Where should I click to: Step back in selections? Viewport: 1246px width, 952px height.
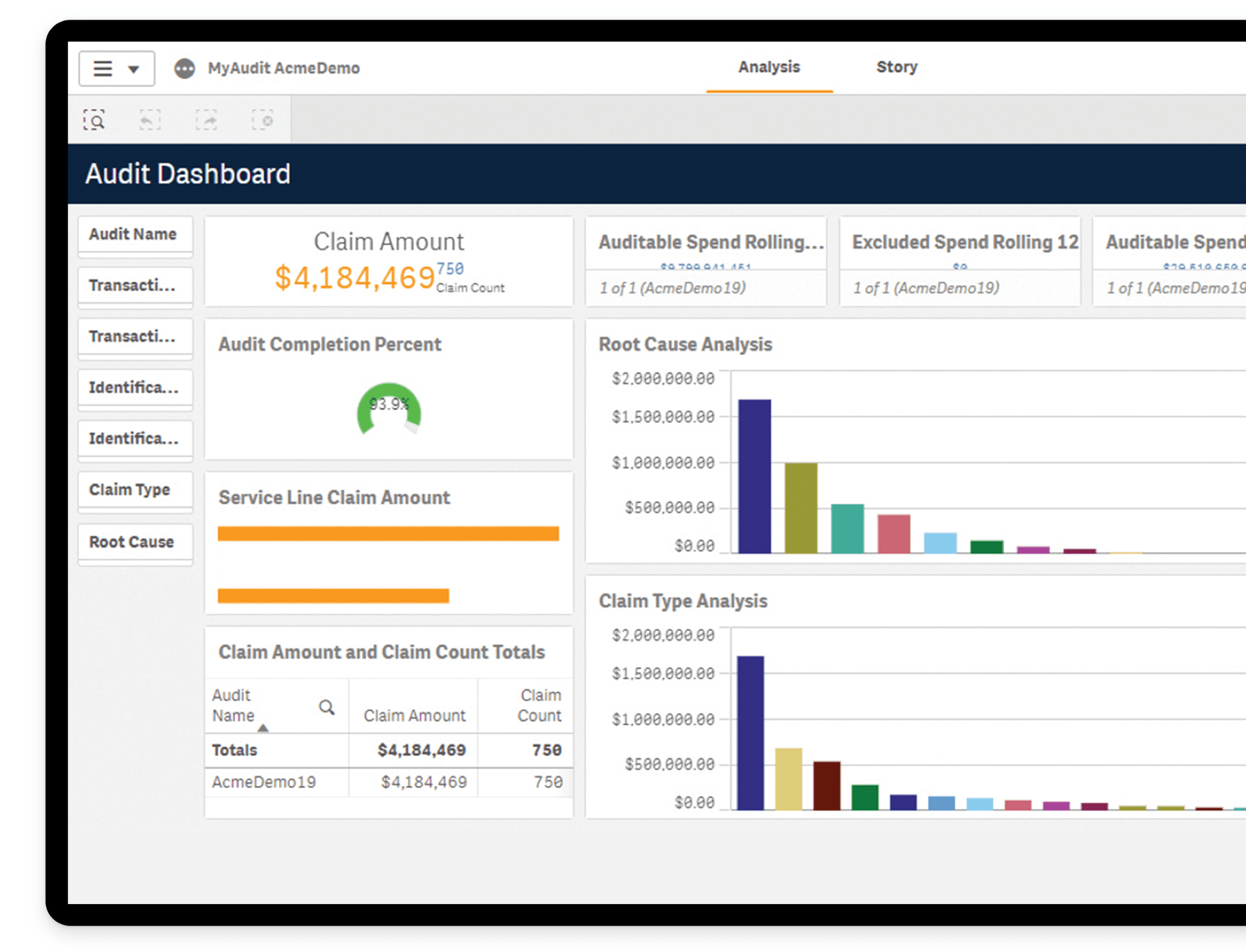coord(150,120)
